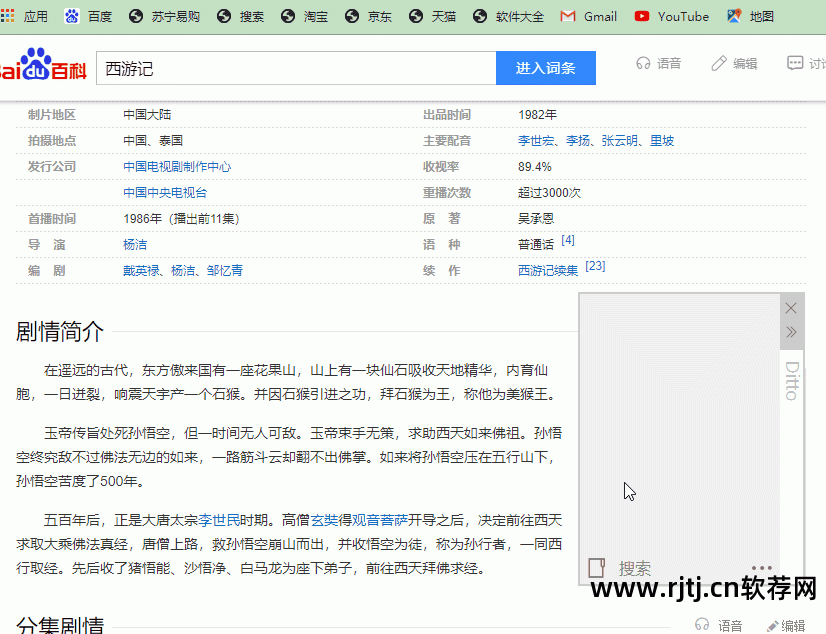Open the 观音菩萨 link in plot text
This screenshot has width=826, height=634.
coord(380,520)
